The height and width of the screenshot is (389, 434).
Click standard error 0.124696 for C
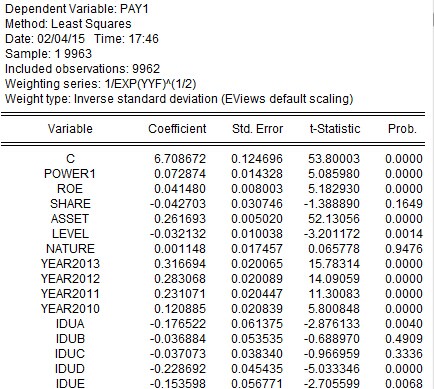(257, 159)
